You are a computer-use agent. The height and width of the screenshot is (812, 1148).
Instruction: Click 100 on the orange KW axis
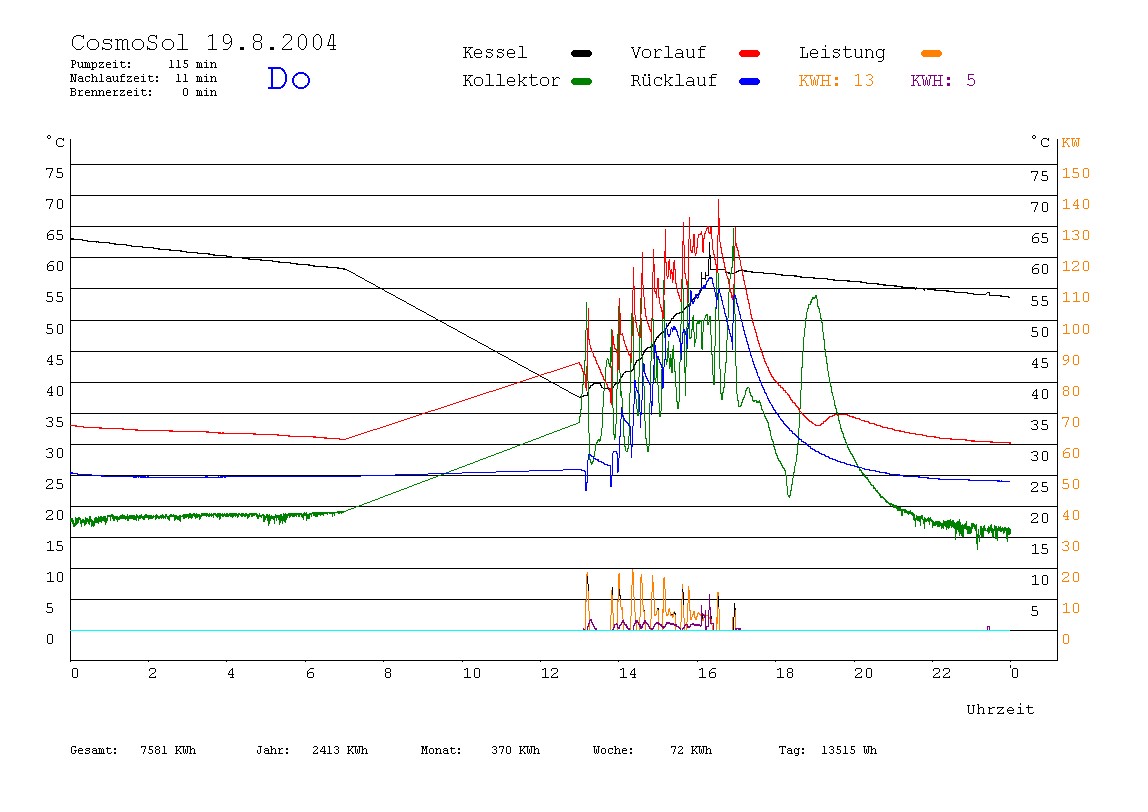pos(1076,329)
